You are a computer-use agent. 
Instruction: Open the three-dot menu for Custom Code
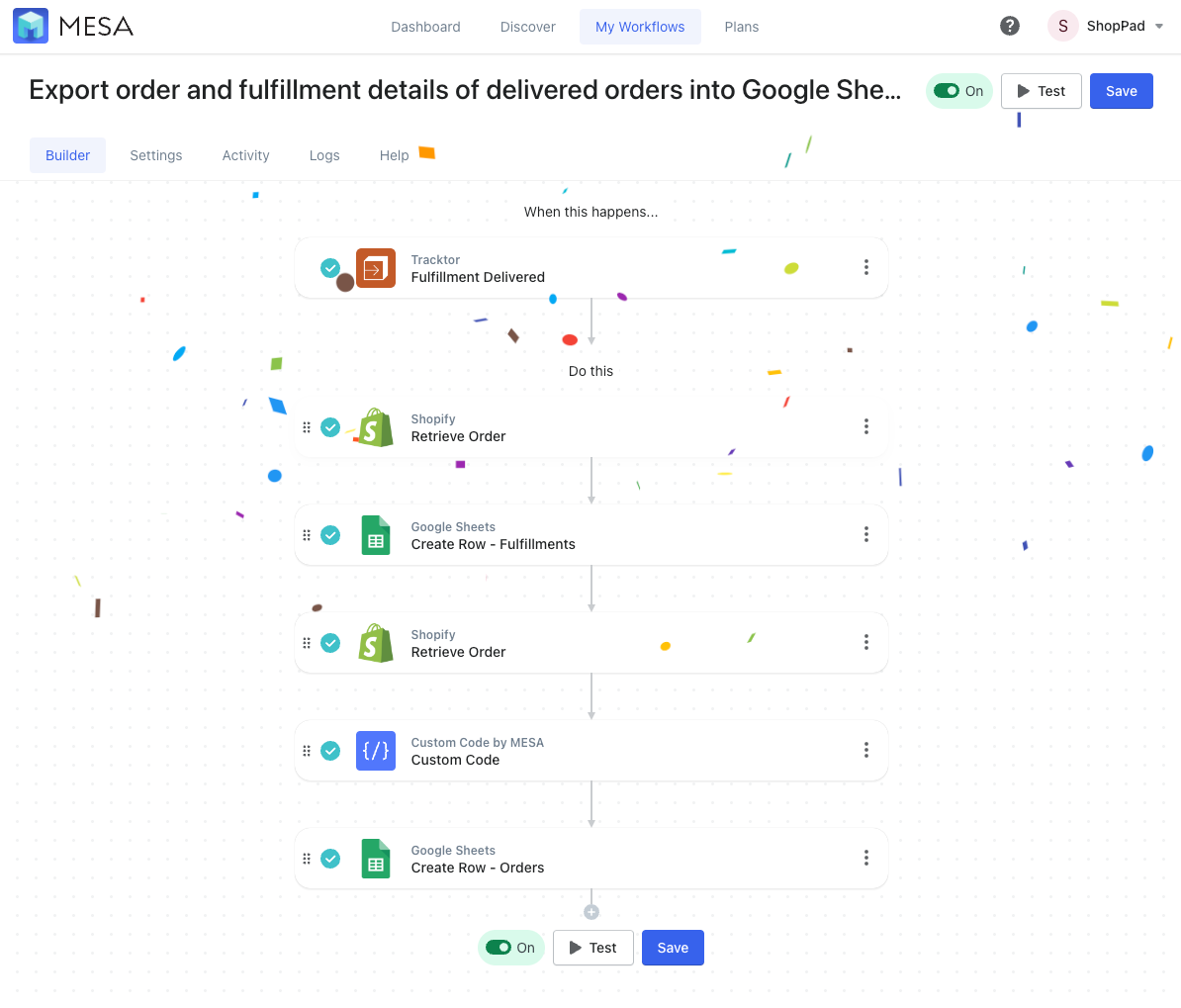(x=866, y=750)
